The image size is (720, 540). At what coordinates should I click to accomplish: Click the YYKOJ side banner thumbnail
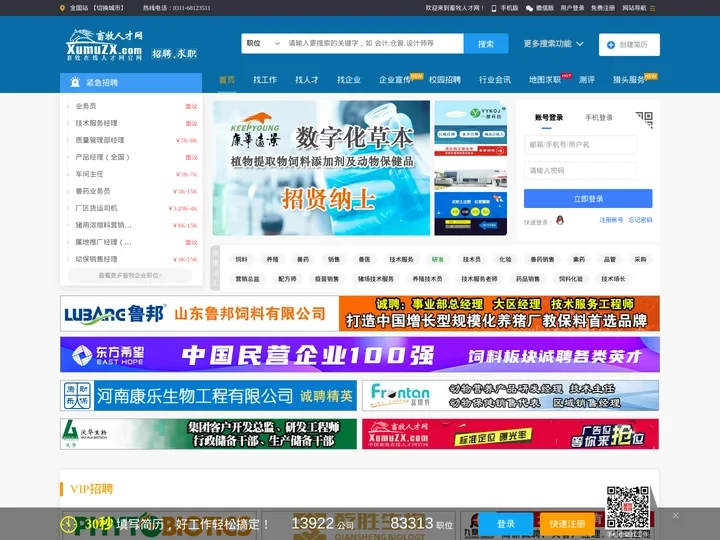tap(471, 129)
